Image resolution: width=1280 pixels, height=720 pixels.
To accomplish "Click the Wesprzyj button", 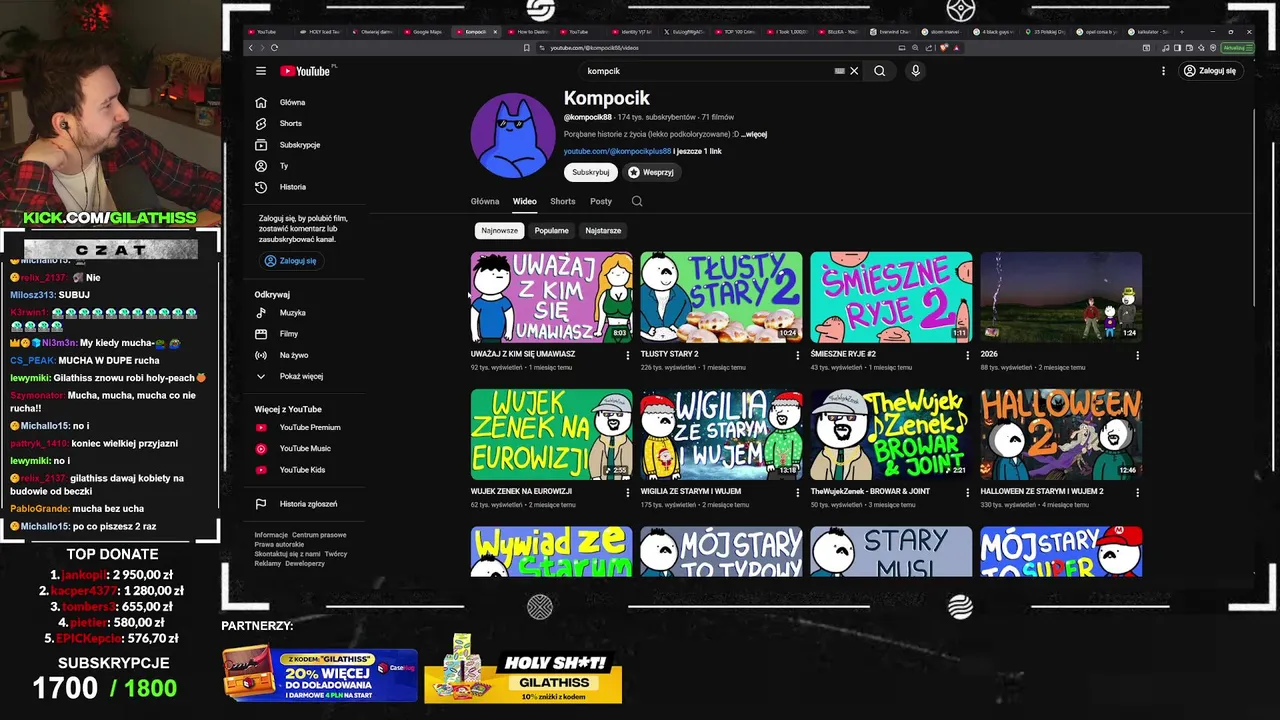I will [651, 172].
